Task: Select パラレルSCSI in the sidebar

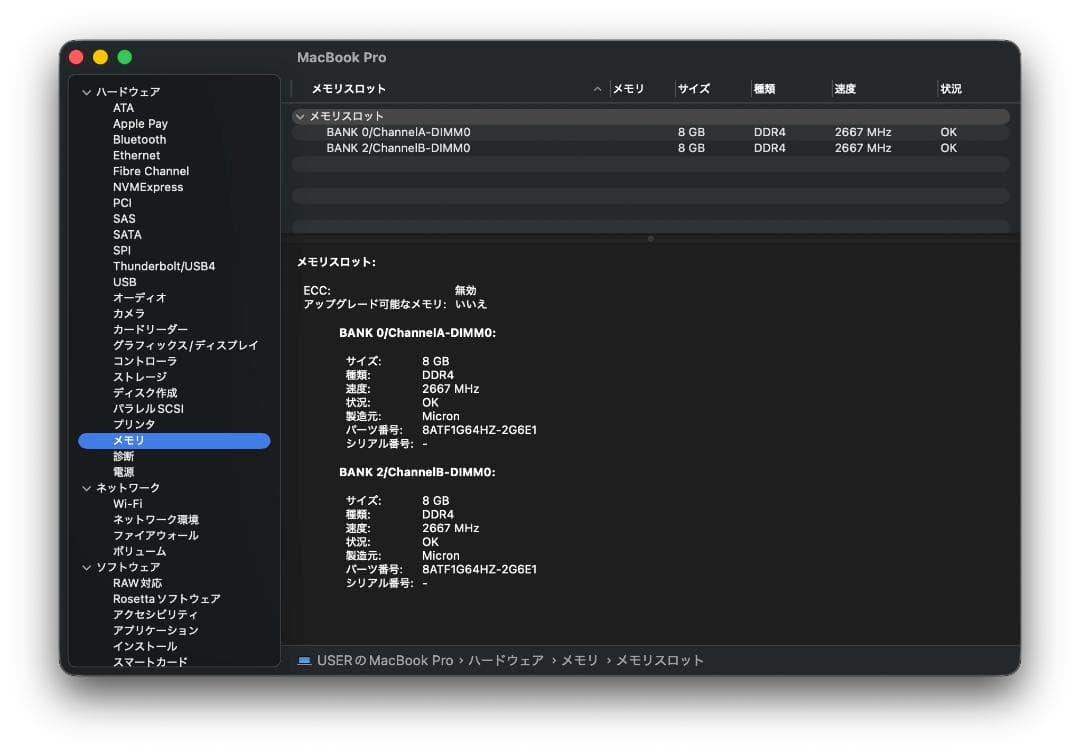Action: point(148,409)
